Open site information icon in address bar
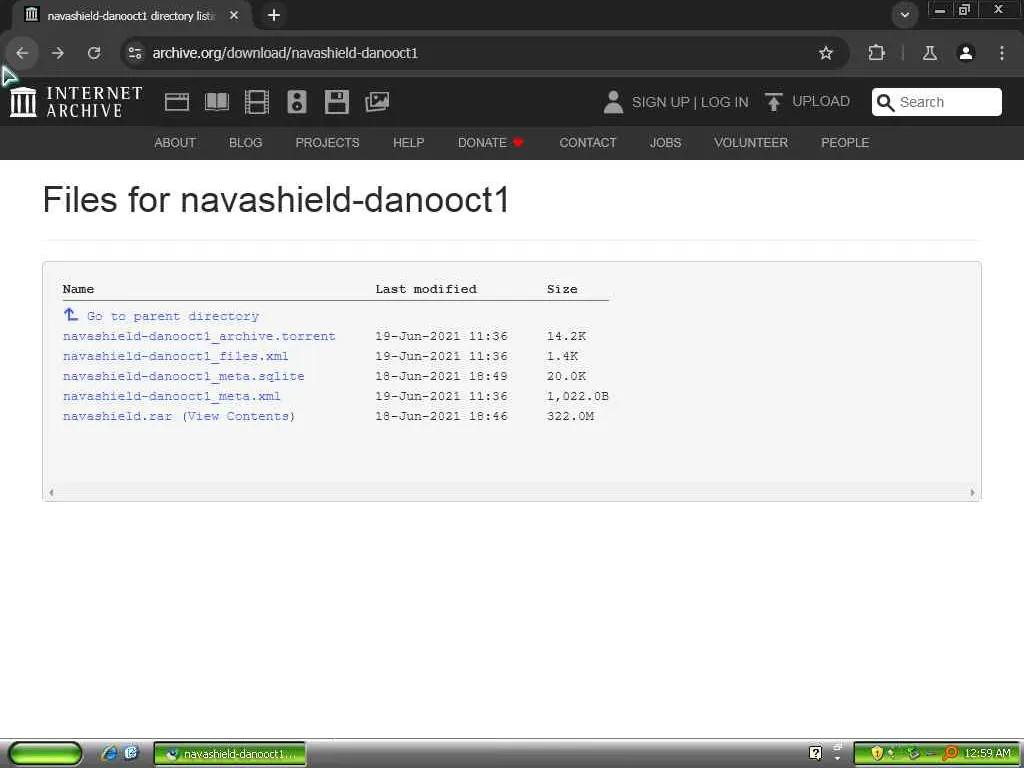The image size is (1024, 768). (135, 53)
